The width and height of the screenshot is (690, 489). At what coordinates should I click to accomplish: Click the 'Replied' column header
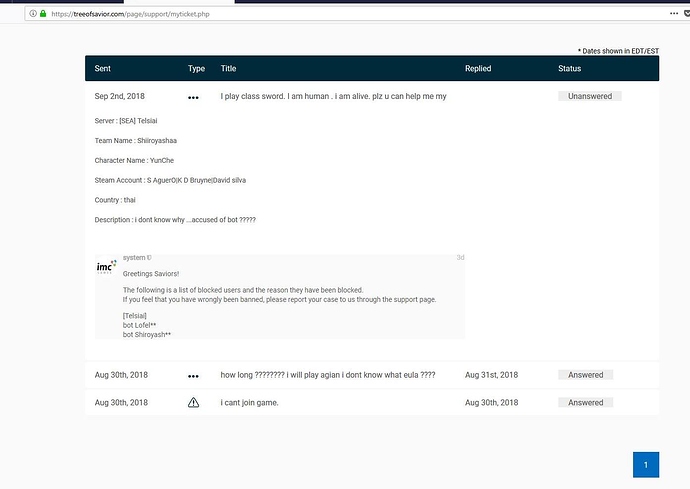click(478, 68)
